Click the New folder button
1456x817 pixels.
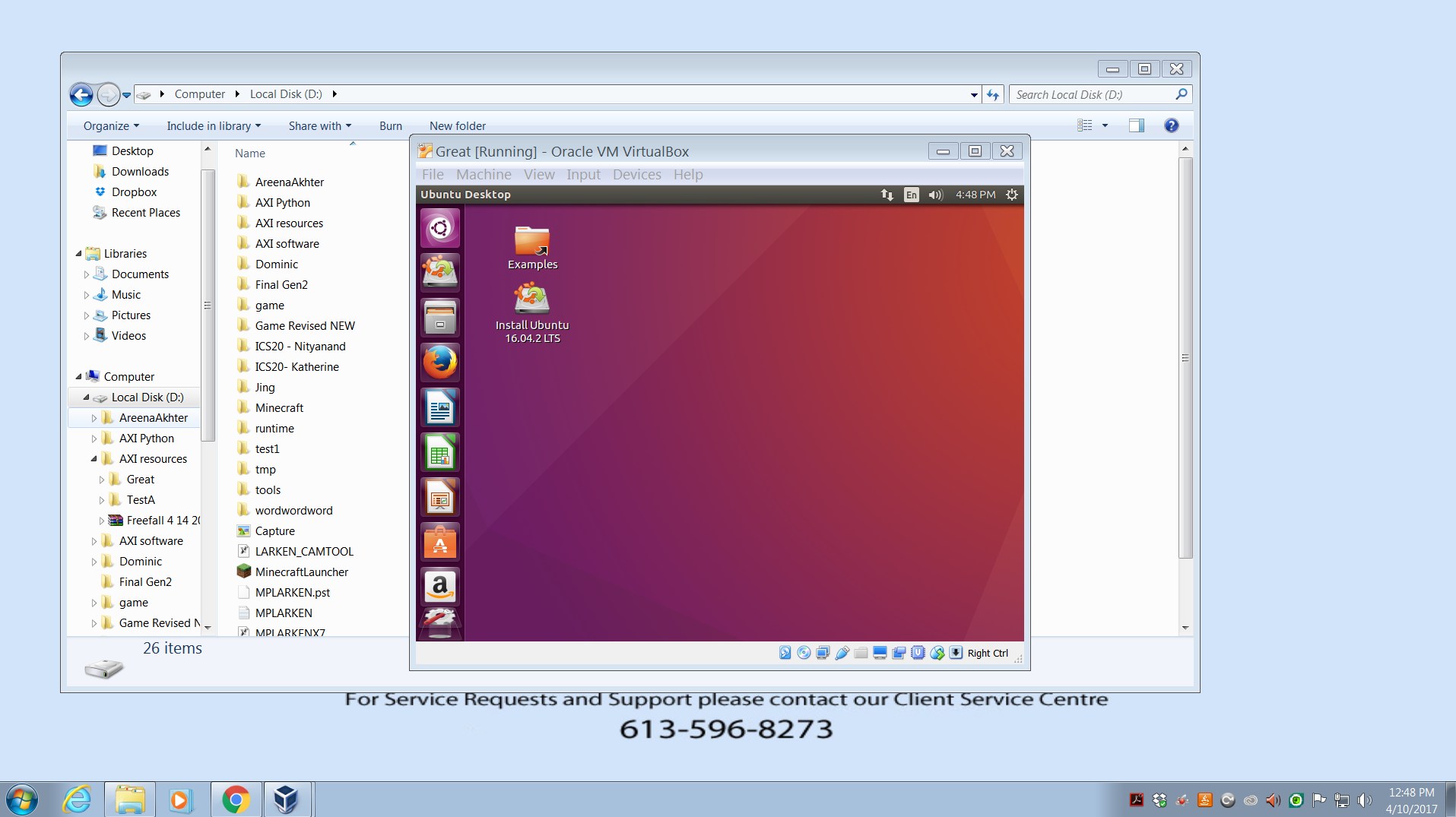[x=457, y=126]
